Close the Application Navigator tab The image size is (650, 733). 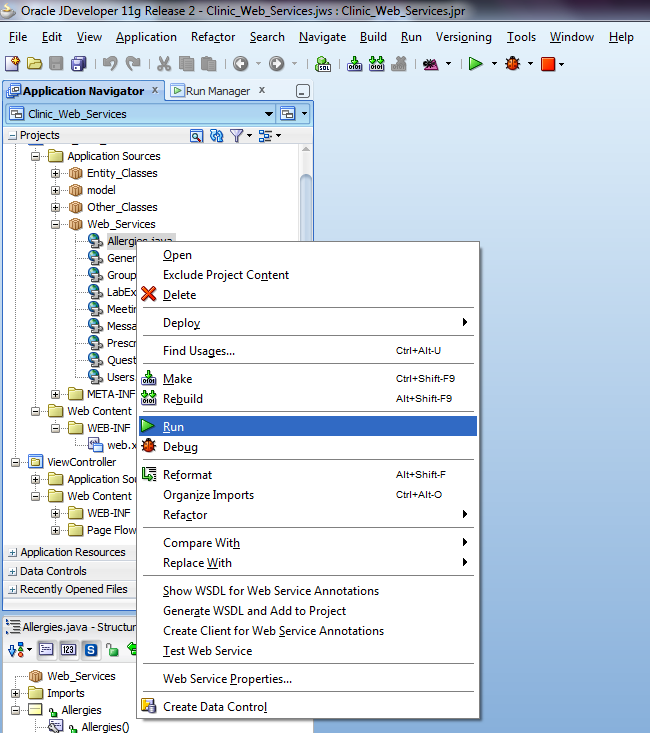(x=155, y=90)
